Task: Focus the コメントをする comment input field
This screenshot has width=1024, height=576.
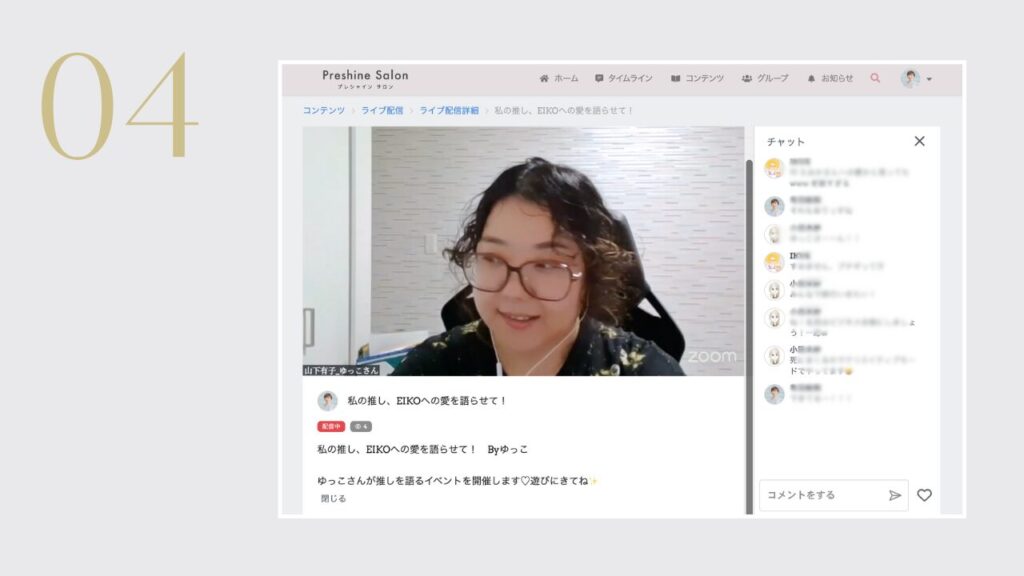Action: 822,495
